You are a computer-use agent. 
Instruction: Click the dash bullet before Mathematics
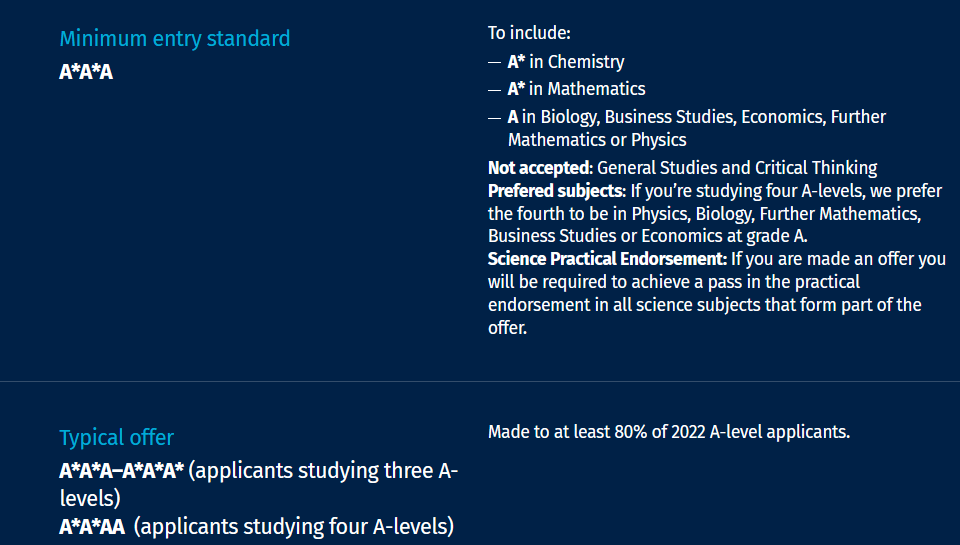[x=495, y=90]
